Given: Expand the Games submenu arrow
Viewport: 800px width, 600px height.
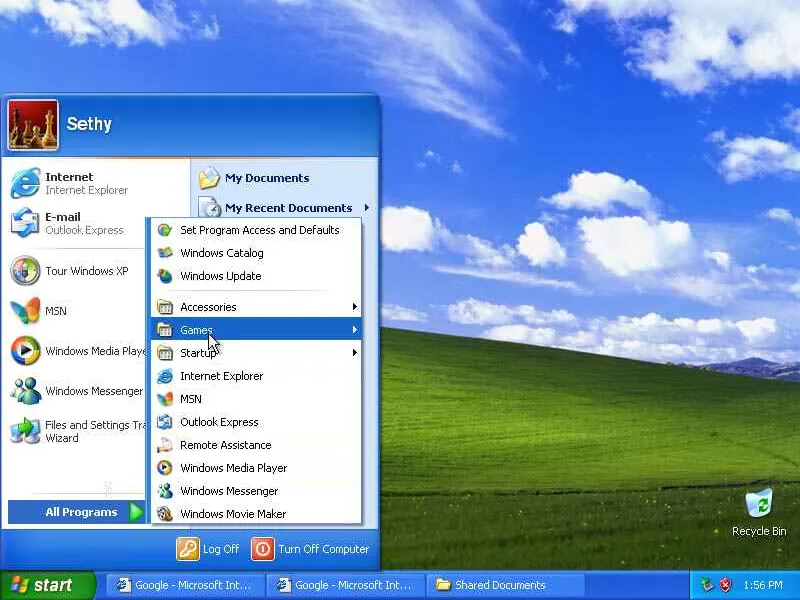Looking at the screenshot, I should pos(355,330).
